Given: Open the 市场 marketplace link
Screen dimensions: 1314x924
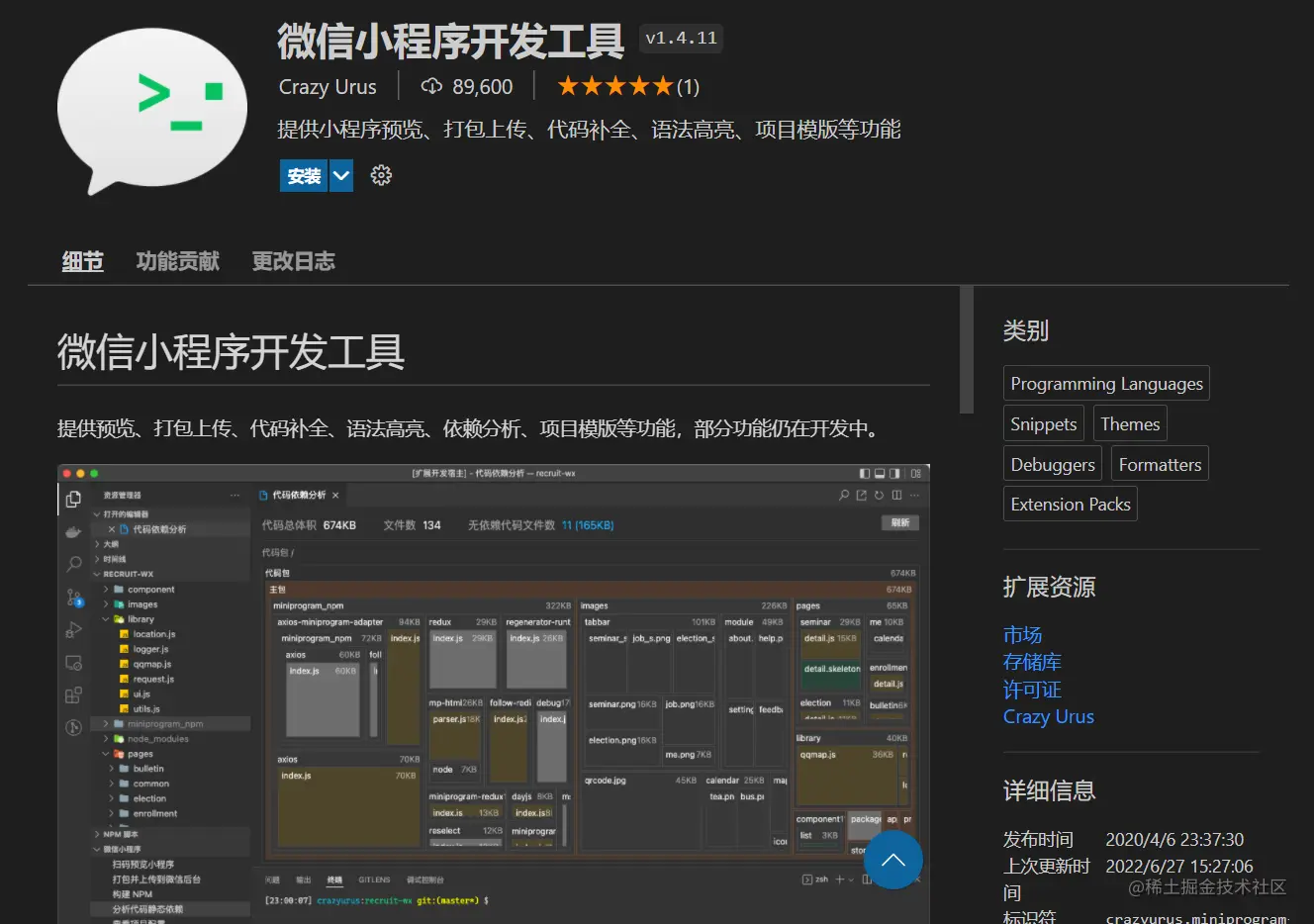Looking at the screenshot, I should click(x=1023, y=635).
